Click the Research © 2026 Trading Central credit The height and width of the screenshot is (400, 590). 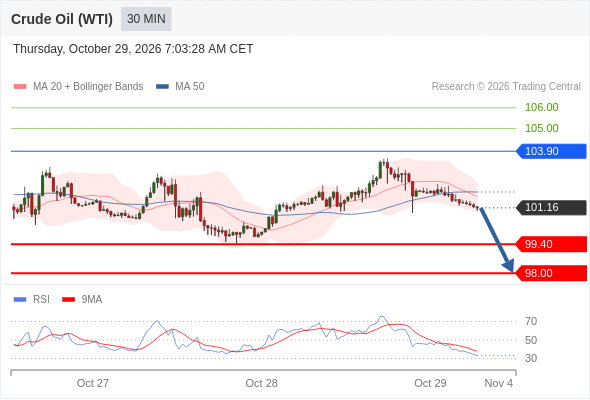pos(506,87)
